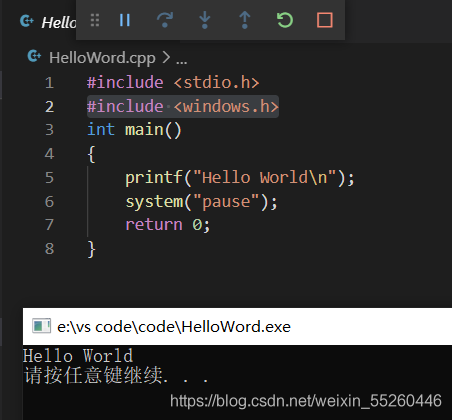Viewport: 452px width, 420px height.
Task: Pause the debug session
Action: (x=125, y=20)
